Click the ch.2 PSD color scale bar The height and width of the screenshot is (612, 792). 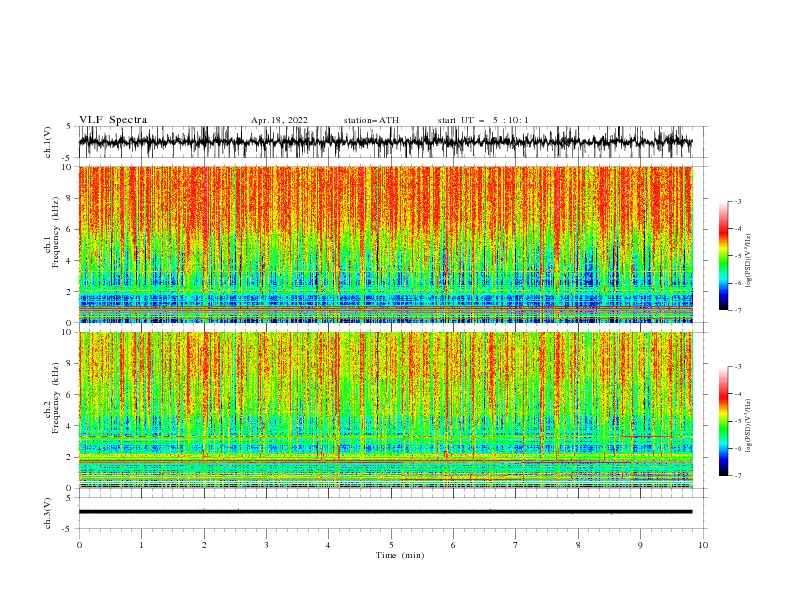(x=723, y=421)
